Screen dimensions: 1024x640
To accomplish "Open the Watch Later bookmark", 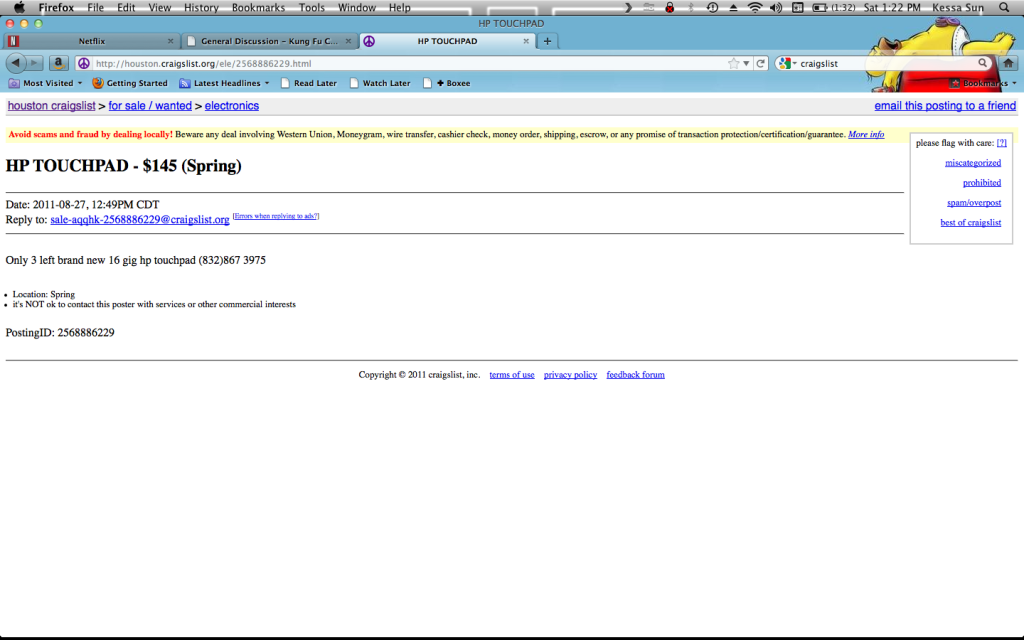I will [380, 83].
